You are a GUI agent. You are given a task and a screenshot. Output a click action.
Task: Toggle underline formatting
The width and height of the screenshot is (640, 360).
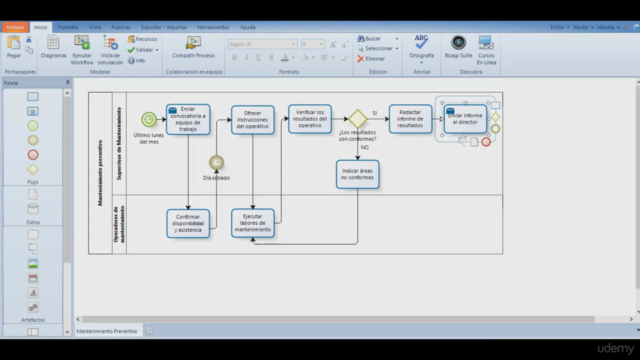[258, 58]
